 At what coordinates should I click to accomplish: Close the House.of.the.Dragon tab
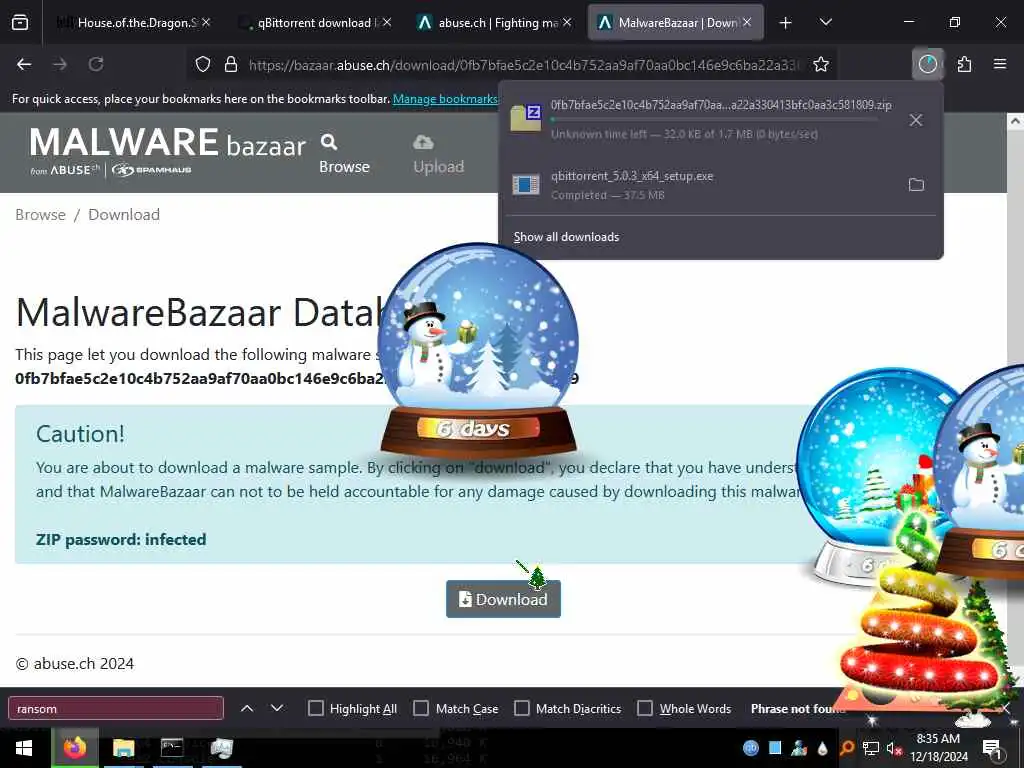pyautogui.click(x=206, y=22)
